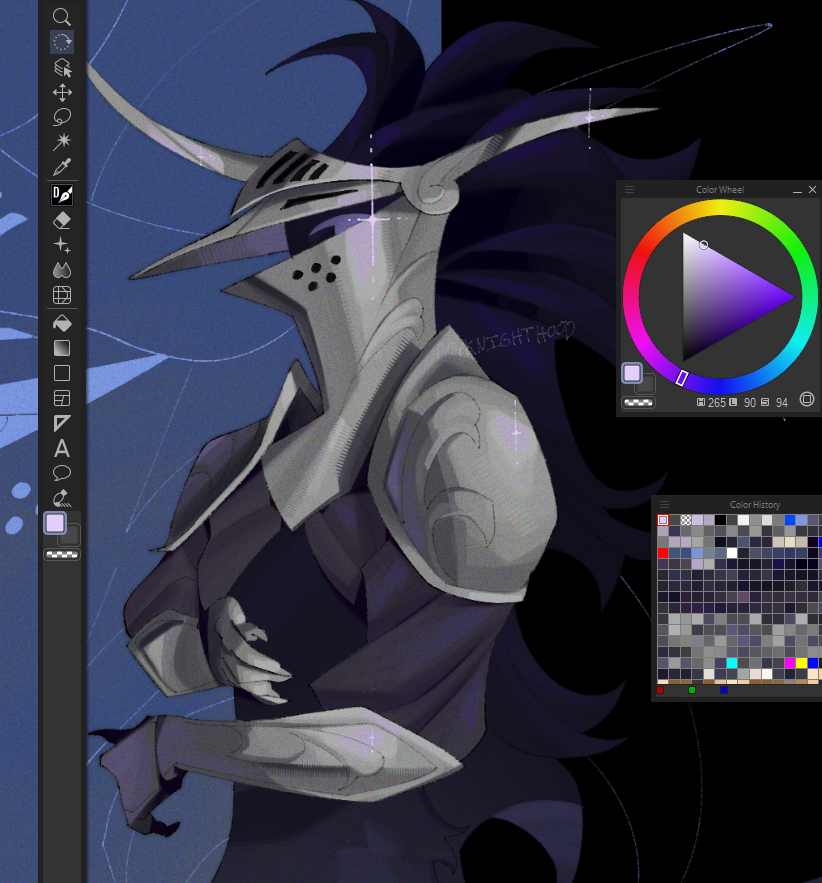Image resolution: width=822 pixels, height=883 pixels.
Task: Switch to sub color in Color Wheel
Action: [x=646, y=384]
